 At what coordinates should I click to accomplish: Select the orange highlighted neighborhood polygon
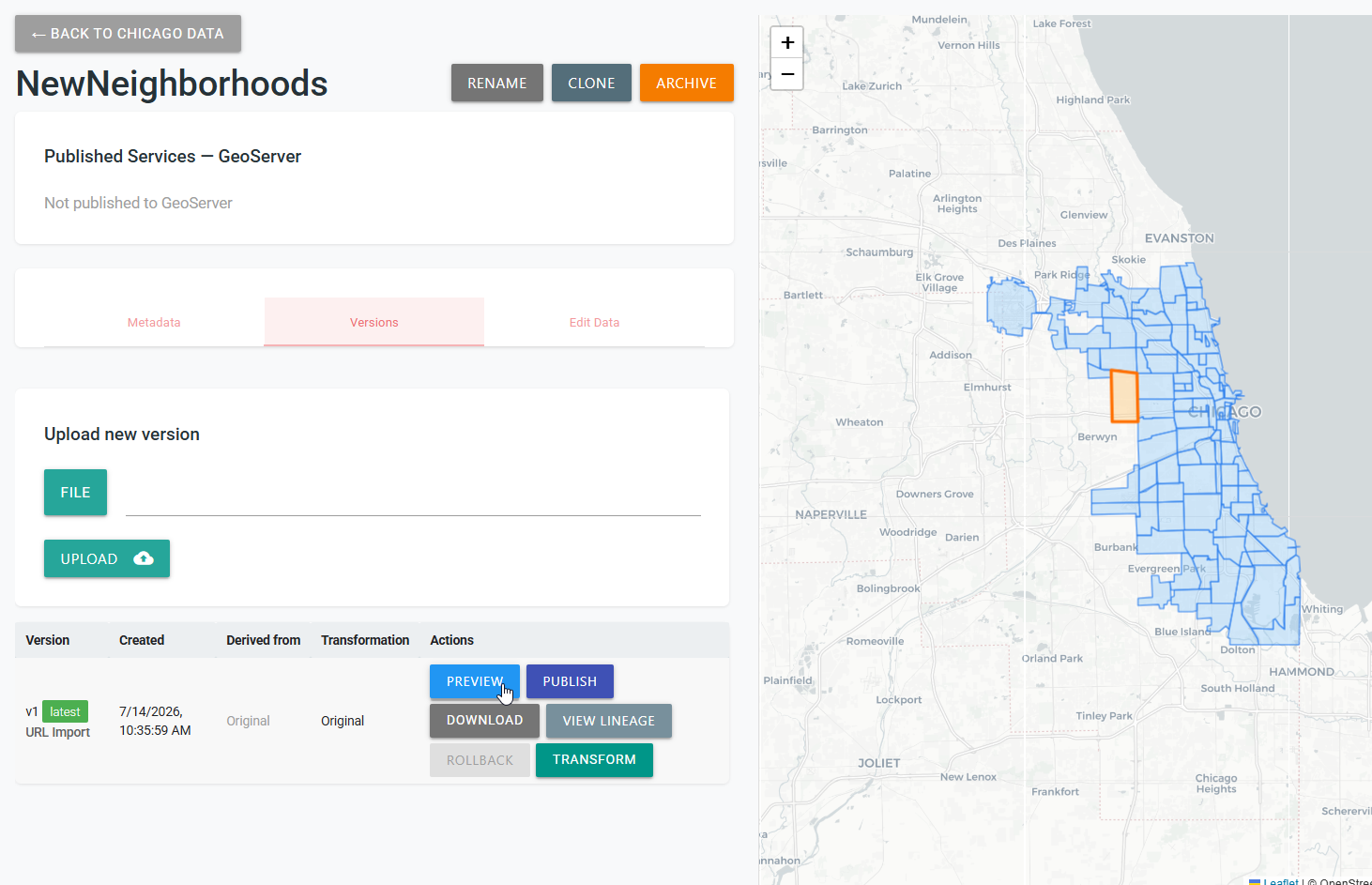coord(1124,396)
